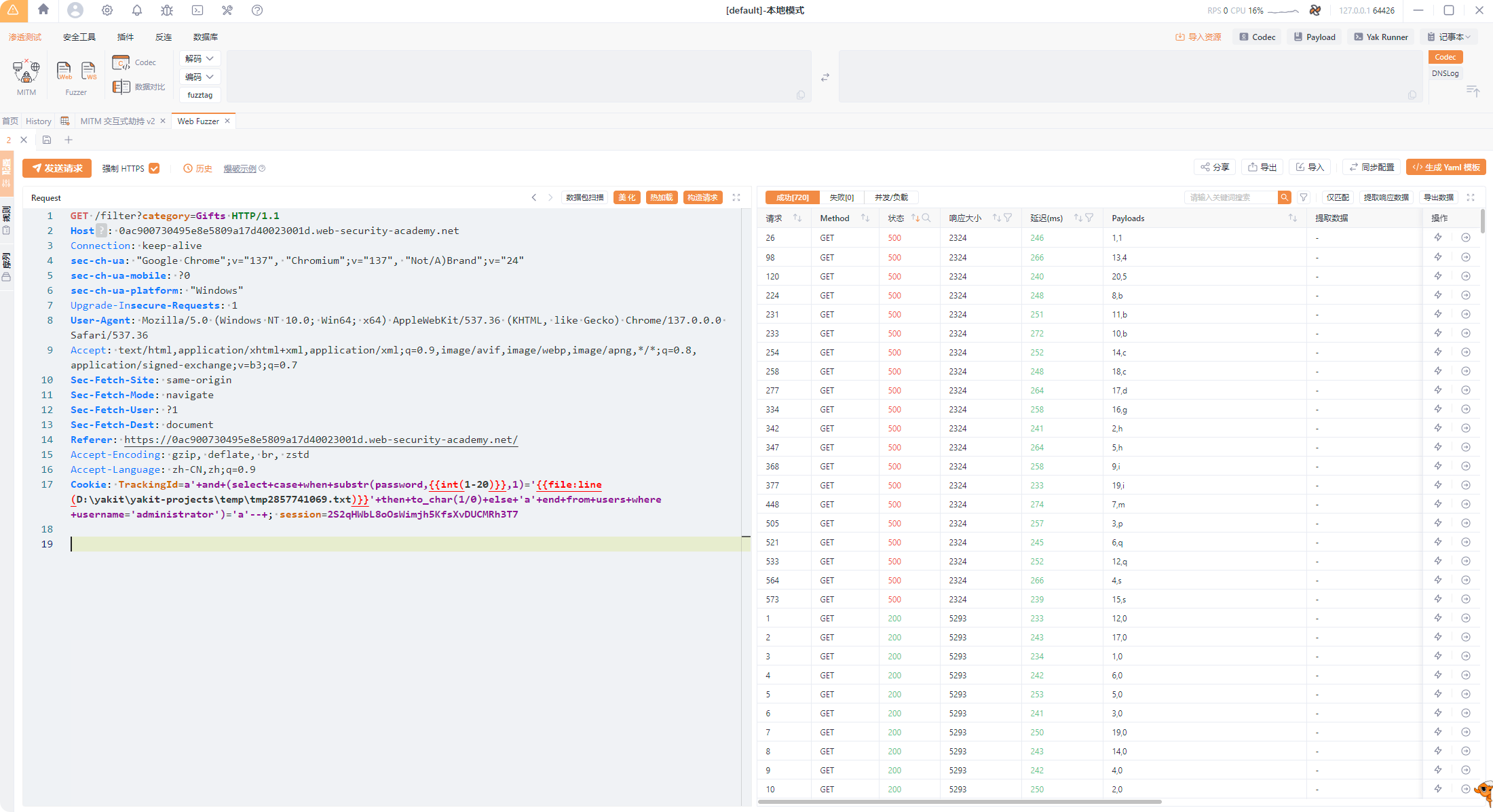This screenshot has height=812, width=1493.
Task: Open the brute-force examples link
Action: pyautogui.click(x=240, y=169)
